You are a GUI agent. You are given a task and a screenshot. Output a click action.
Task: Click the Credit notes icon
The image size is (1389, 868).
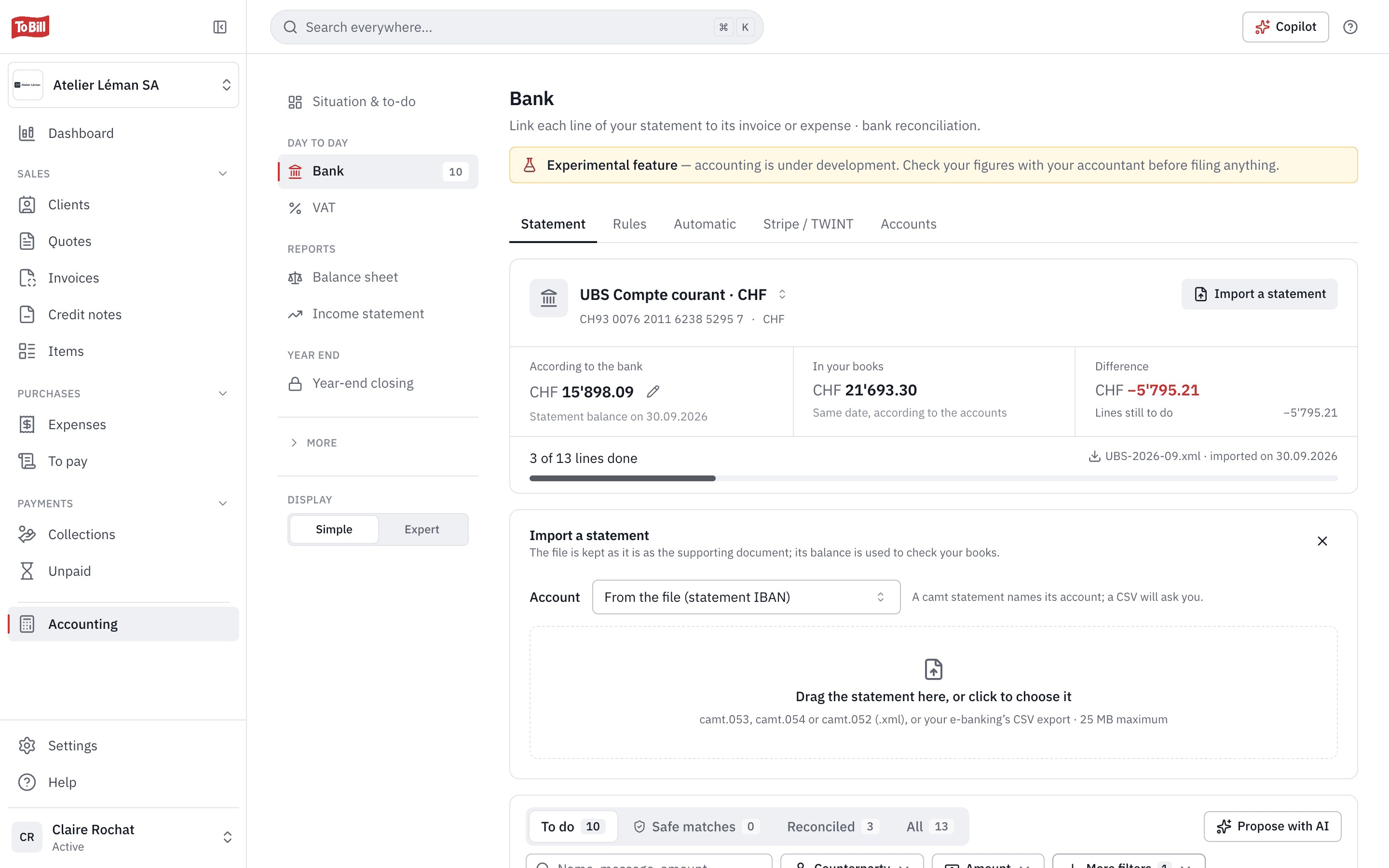click(x=27, y=314)
